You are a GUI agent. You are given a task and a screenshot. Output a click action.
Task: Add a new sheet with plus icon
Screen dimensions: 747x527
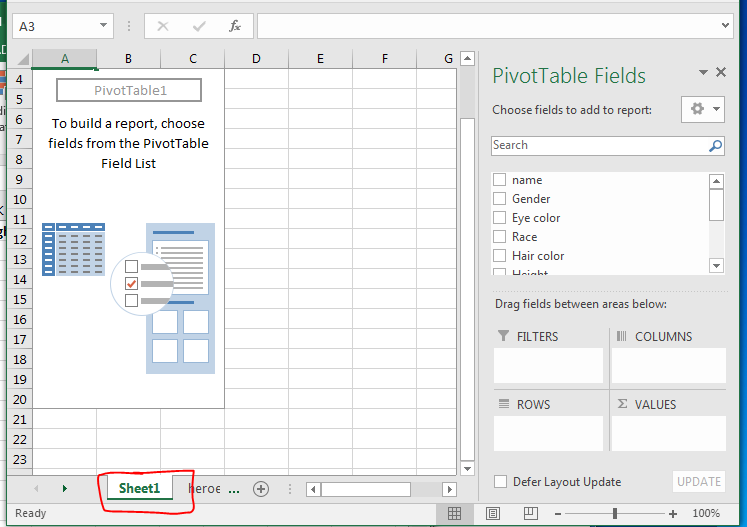click(261, 489)
